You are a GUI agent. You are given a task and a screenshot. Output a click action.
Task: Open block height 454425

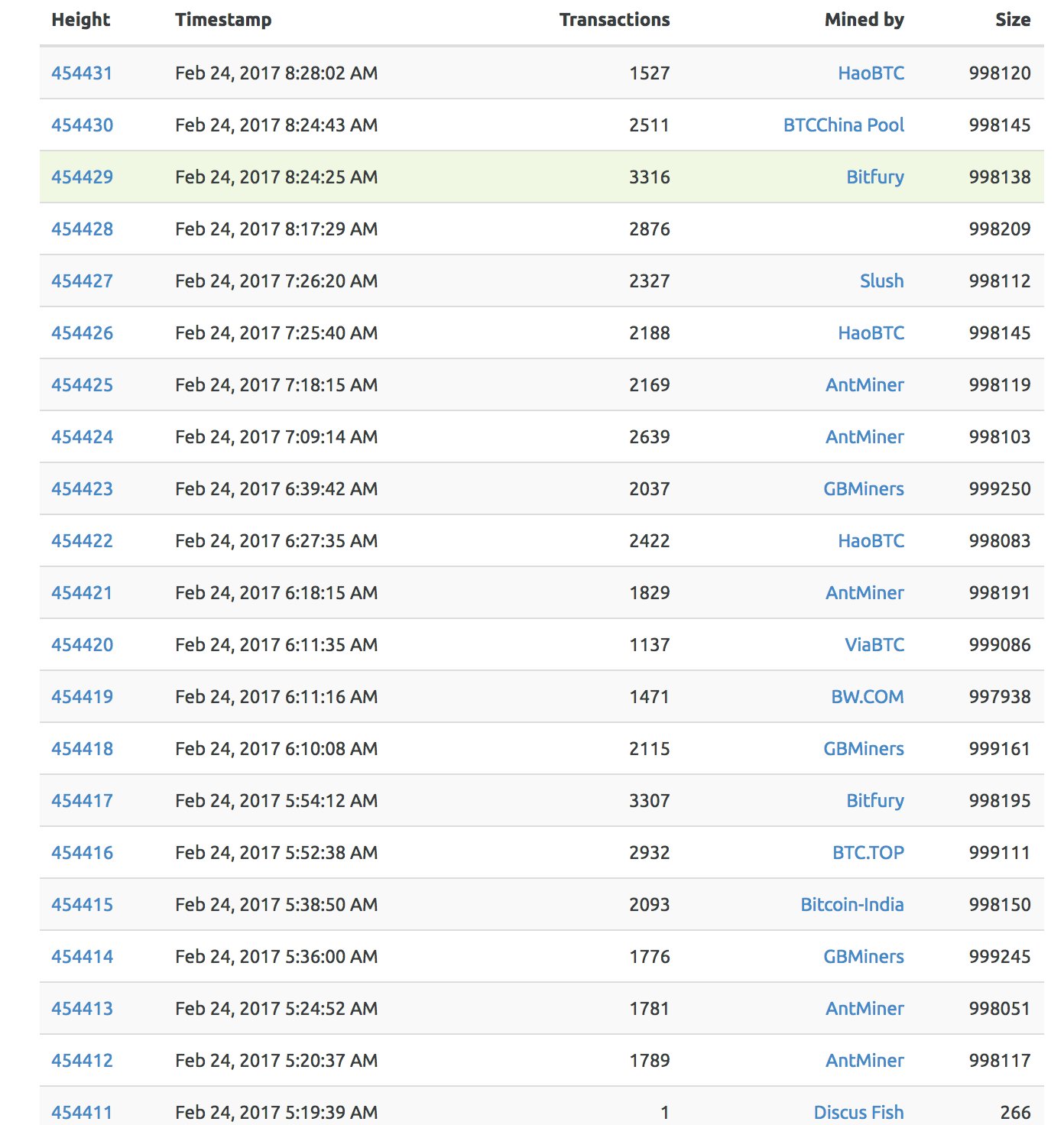[x=82, y=385]
